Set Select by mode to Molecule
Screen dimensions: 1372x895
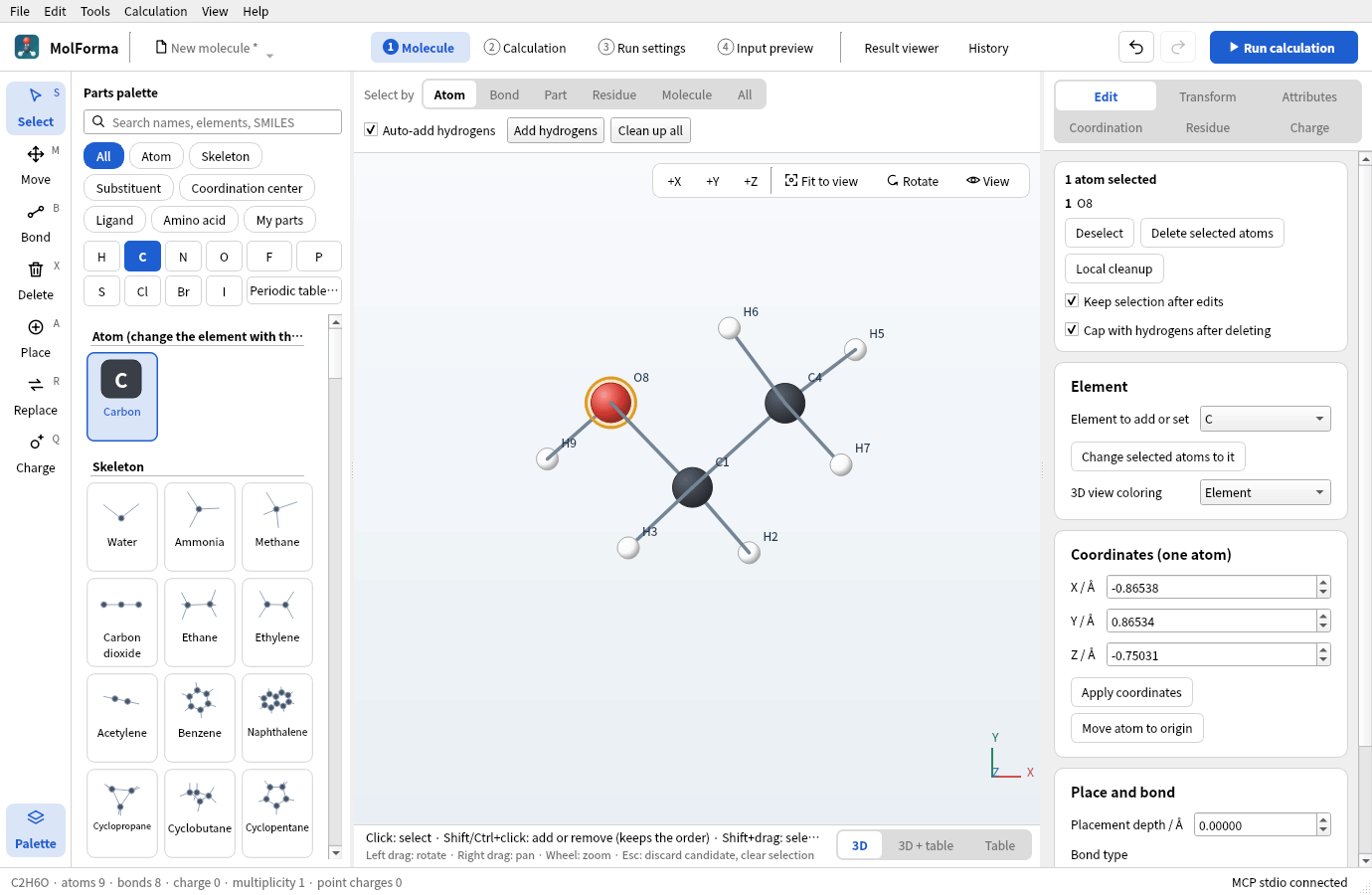(687, 95)
